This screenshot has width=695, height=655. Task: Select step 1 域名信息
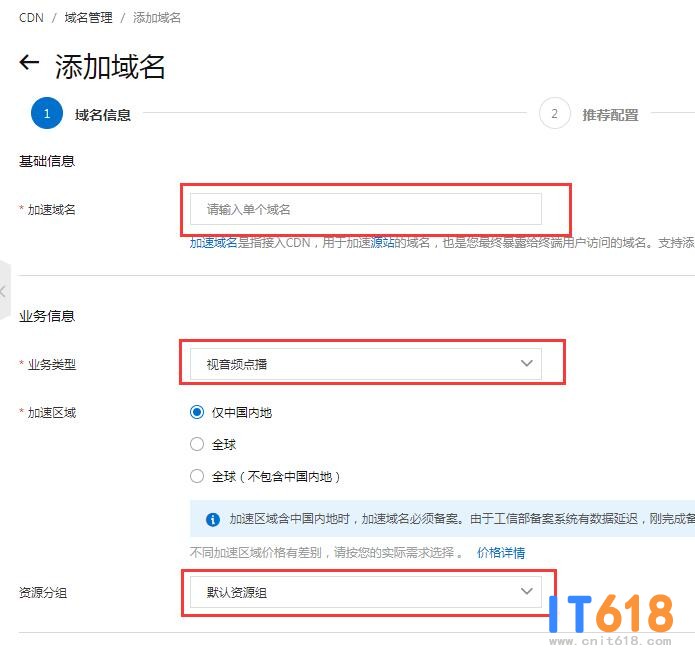(81, 114)
